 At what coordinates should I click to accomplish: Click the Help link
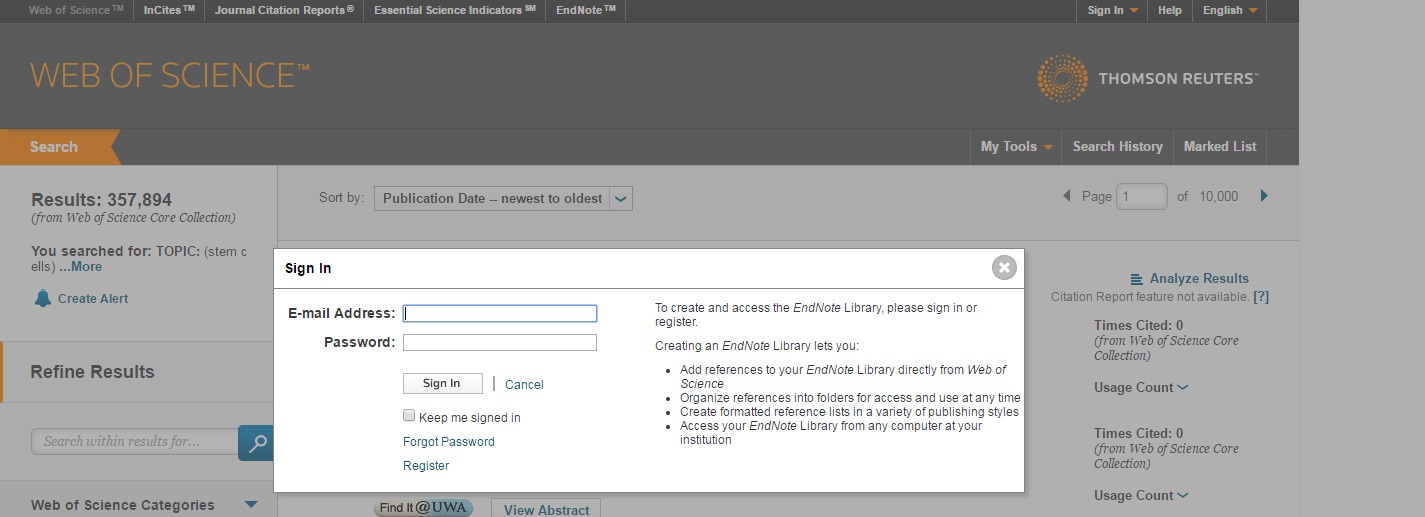pyautogui.click(x=1170, y=10)
